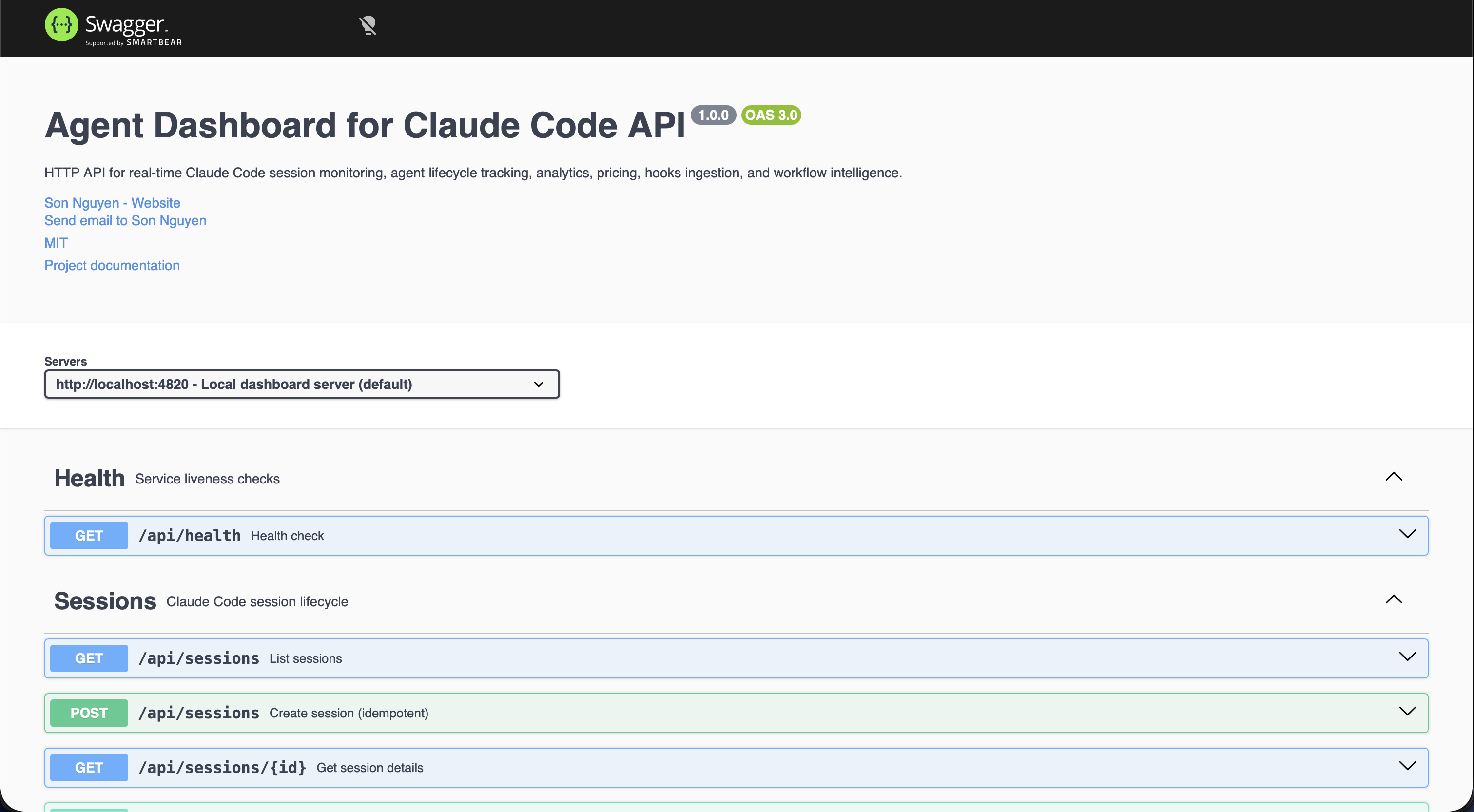Collapse the Sessions section chevron
The height and width of the screenshot is (812, 1474).
tap(1394, 599)
